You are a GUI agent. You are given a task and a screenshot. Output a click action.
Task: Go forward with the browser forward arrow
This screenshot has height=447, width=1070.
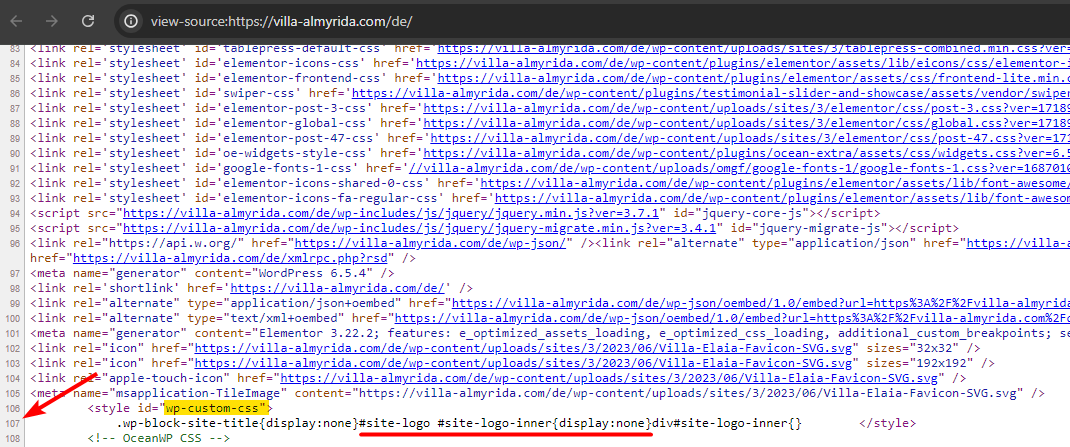[x=52, y=21]
